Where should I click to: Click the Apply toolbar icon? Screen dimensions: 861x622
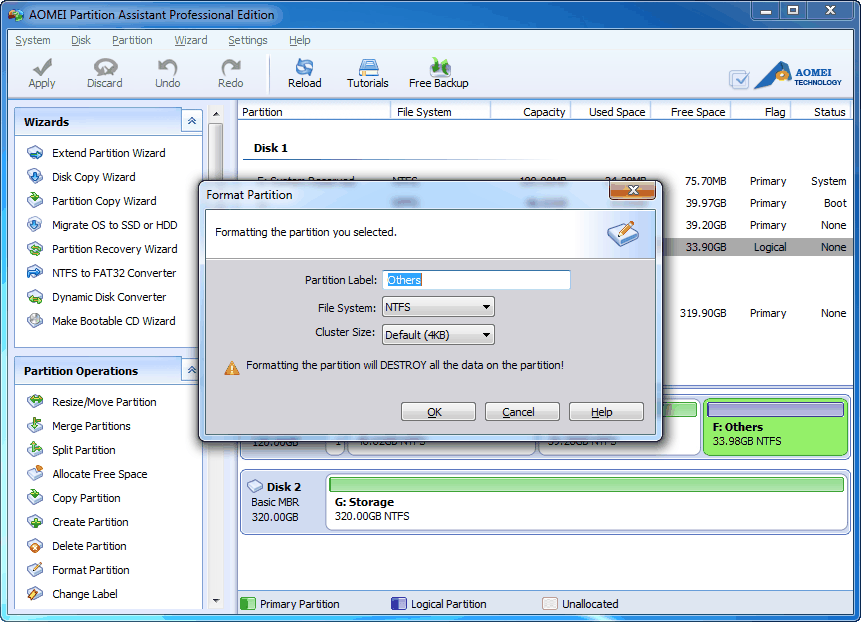tap(41, 71)
